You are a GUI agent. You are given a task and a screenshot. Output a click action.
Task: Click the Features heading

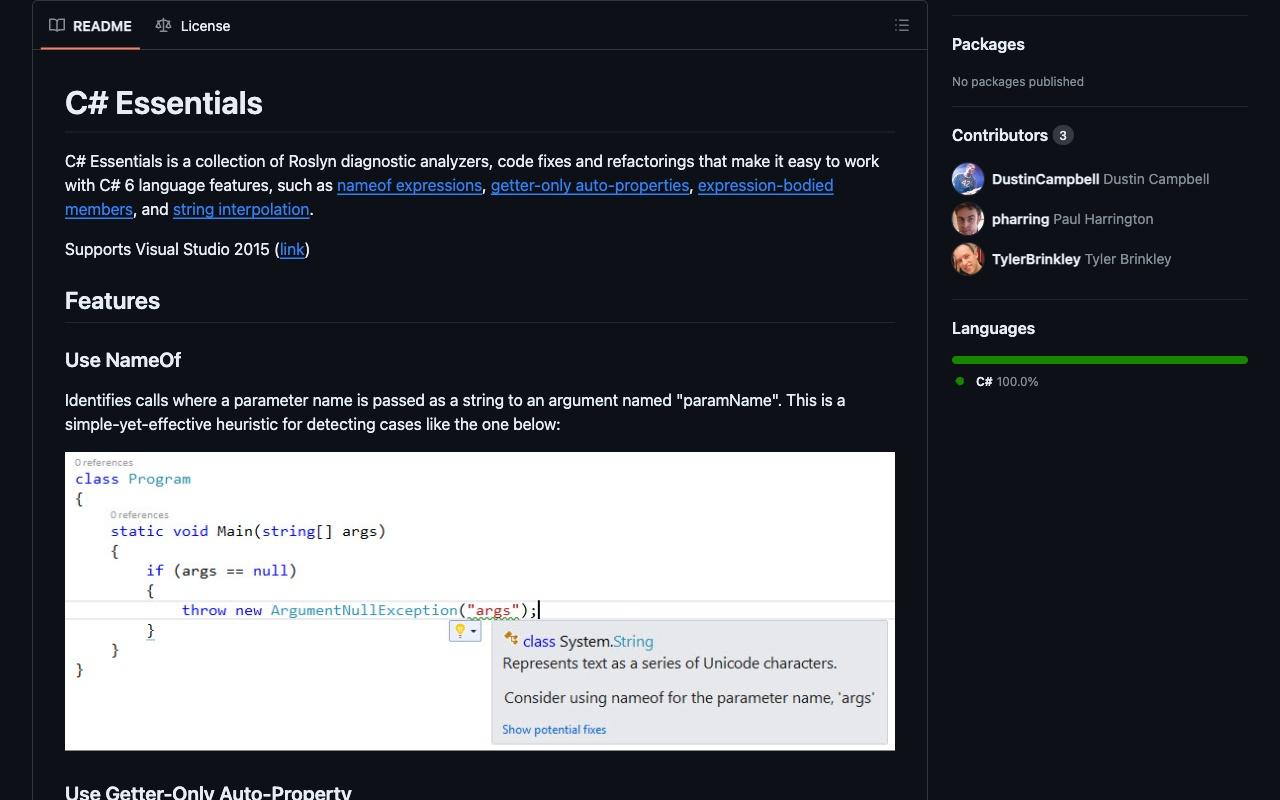pyautogui.click(x=112, y=301)
